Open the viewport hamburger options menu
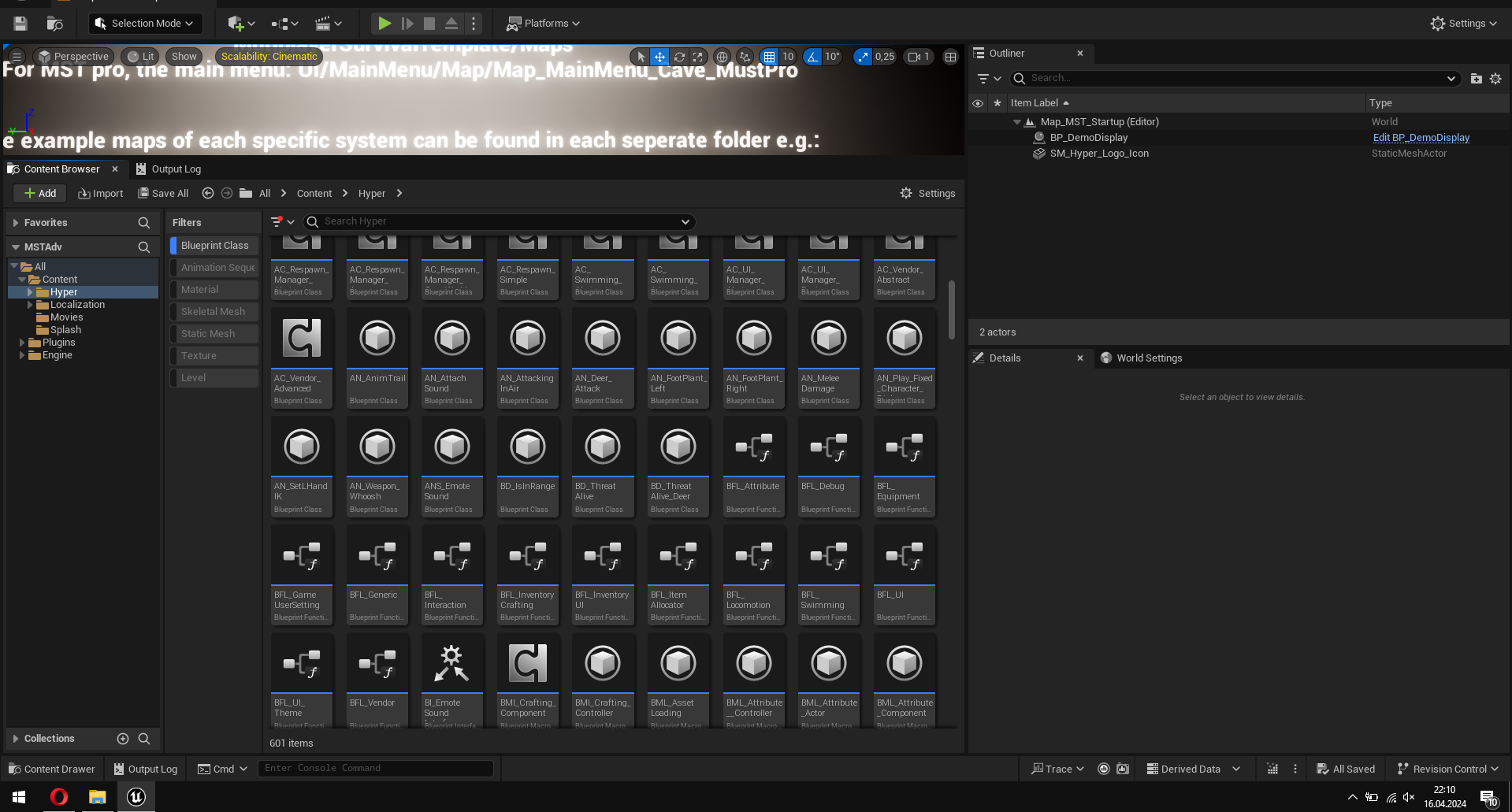 pyautogui.click(x=17, y=57)
